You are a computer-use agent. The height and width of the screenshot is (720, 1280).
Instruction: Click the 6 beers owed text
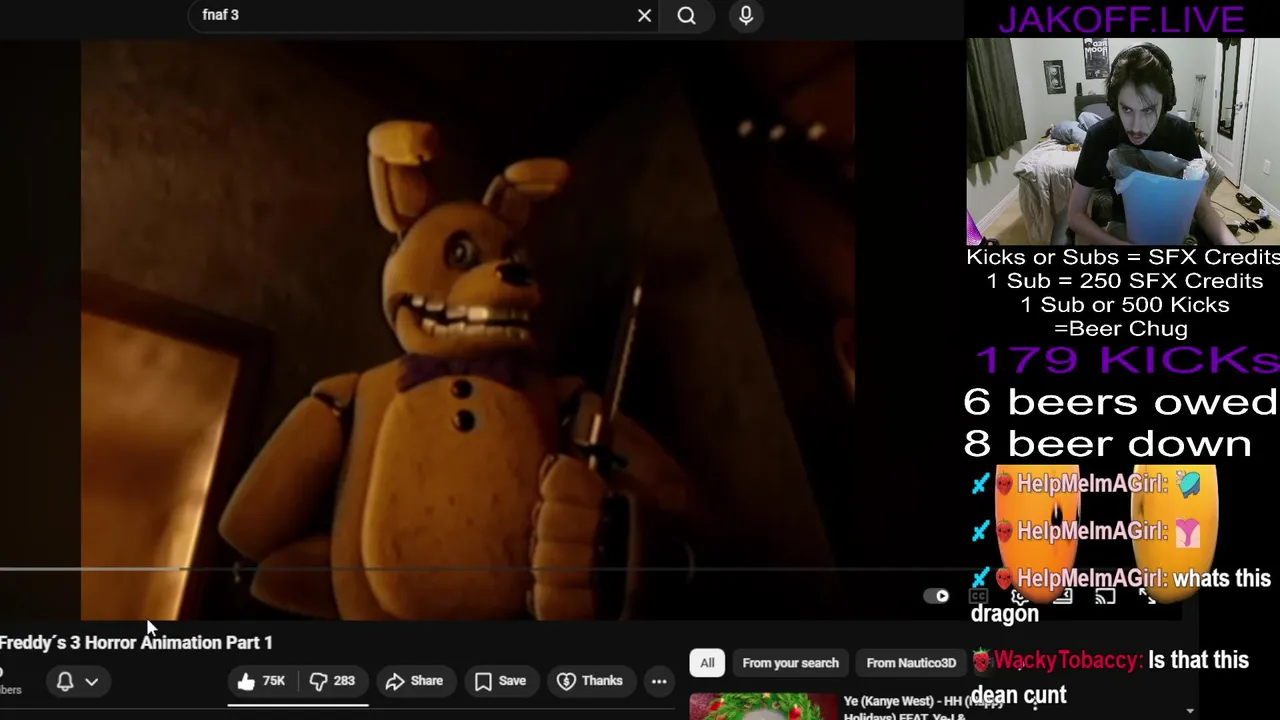coord(1120,402)
